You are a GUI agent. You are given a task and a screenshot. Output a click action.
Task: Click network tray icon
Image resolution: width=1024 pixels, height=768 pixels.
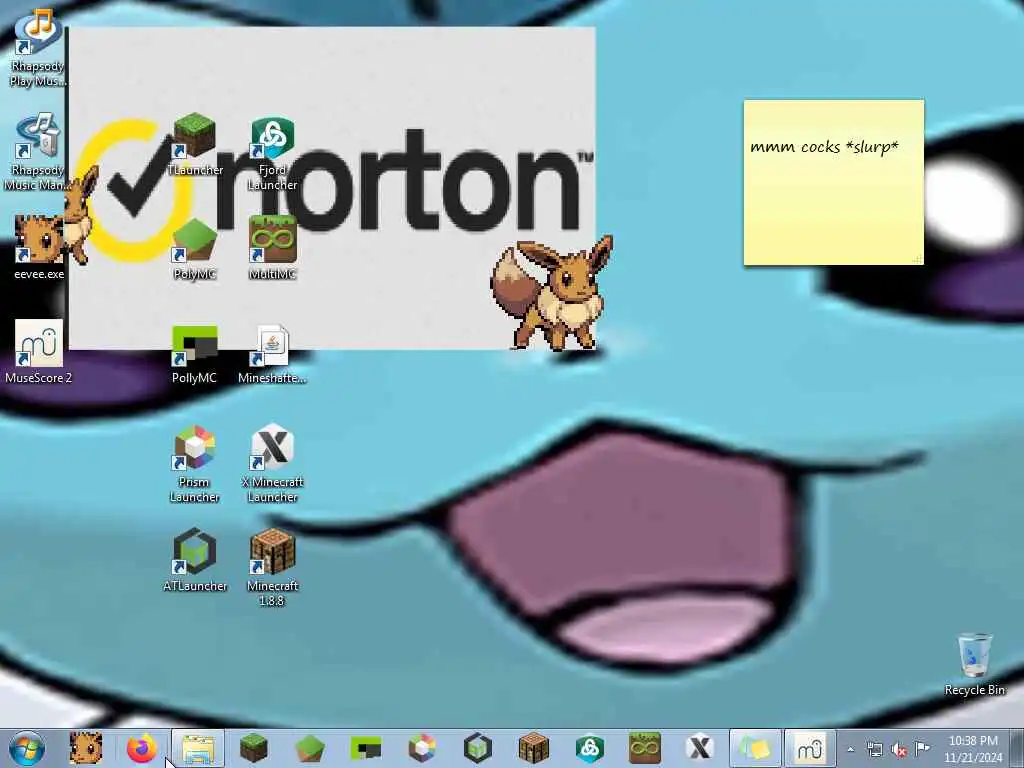tap(874, 749)
